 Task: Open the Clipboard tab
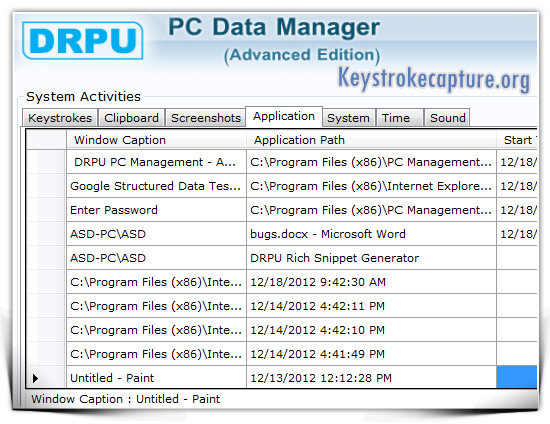(132, 118)
